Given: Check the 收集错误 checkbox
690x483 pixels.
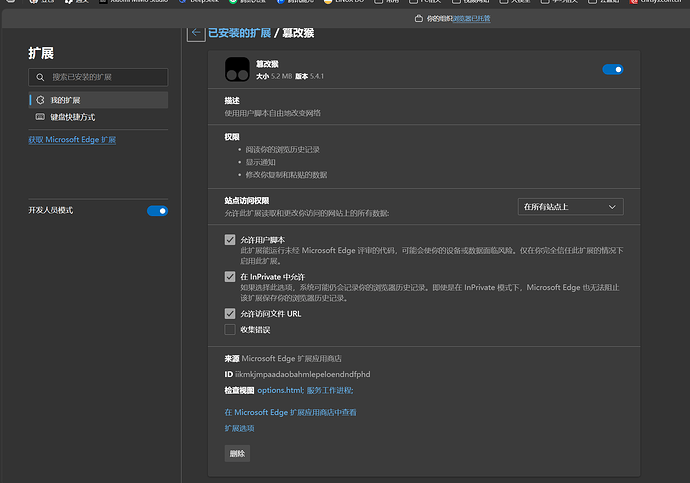Looking at the screenshot, I should pos(230,329).
